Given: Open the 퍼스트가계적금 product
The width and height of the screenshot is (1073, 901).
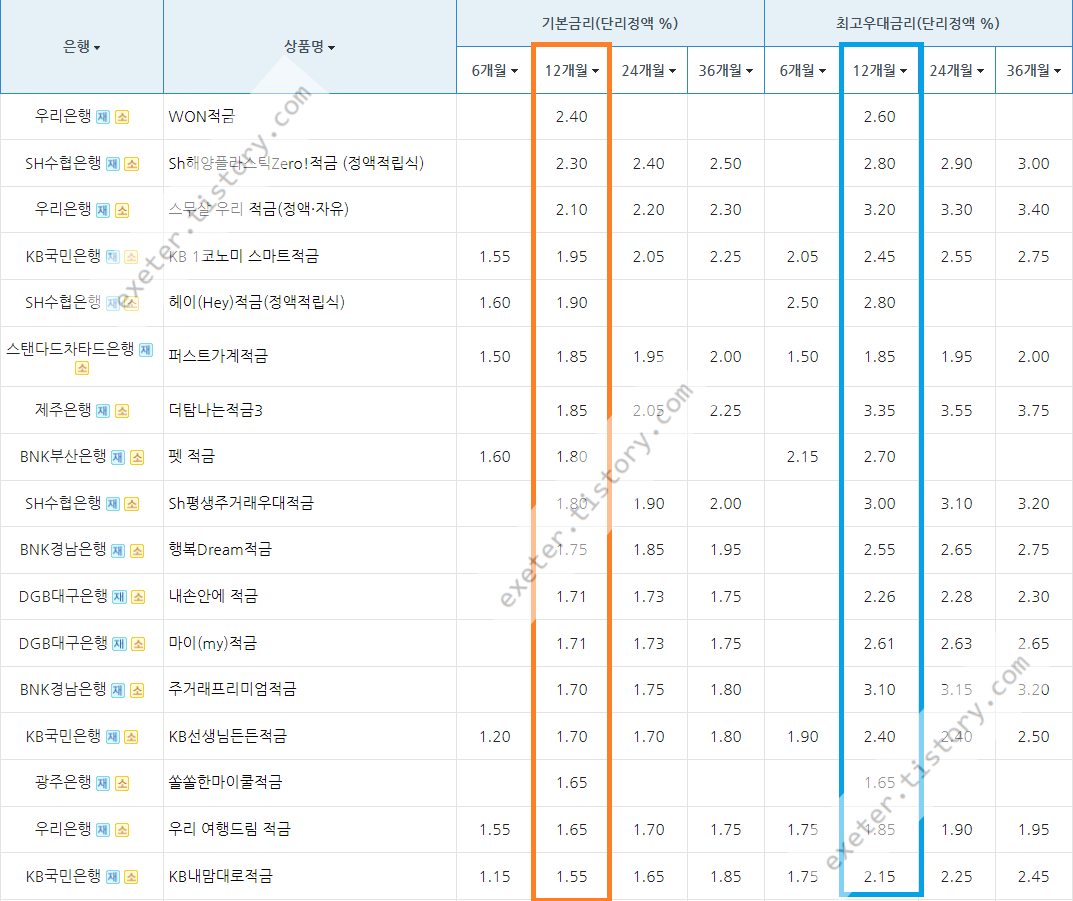Looking at the screenshot, I should (x=218, y=356).
